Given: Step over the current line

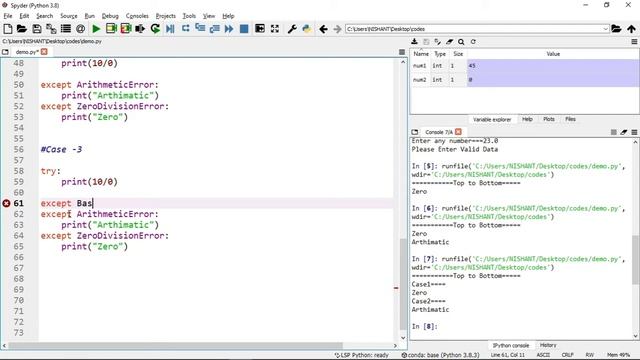Looking at the screenshot, I should 185,29.
